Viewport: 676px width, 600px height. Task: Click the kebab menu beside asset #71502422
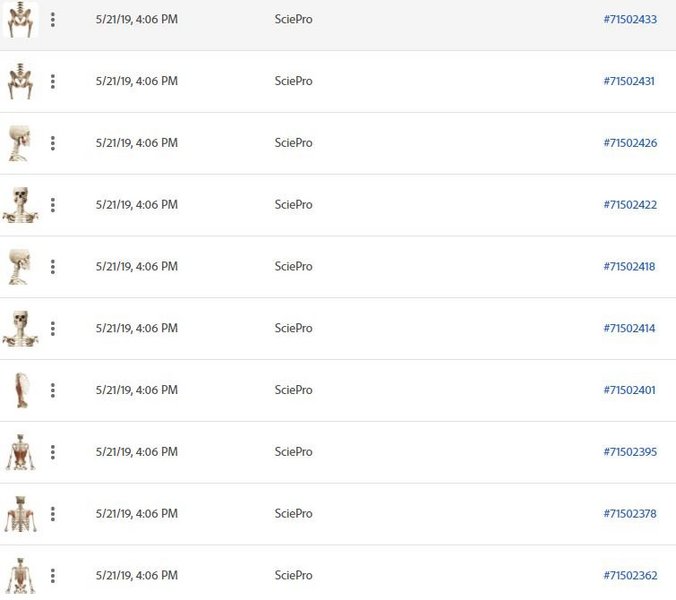click(x=53, y=205)
